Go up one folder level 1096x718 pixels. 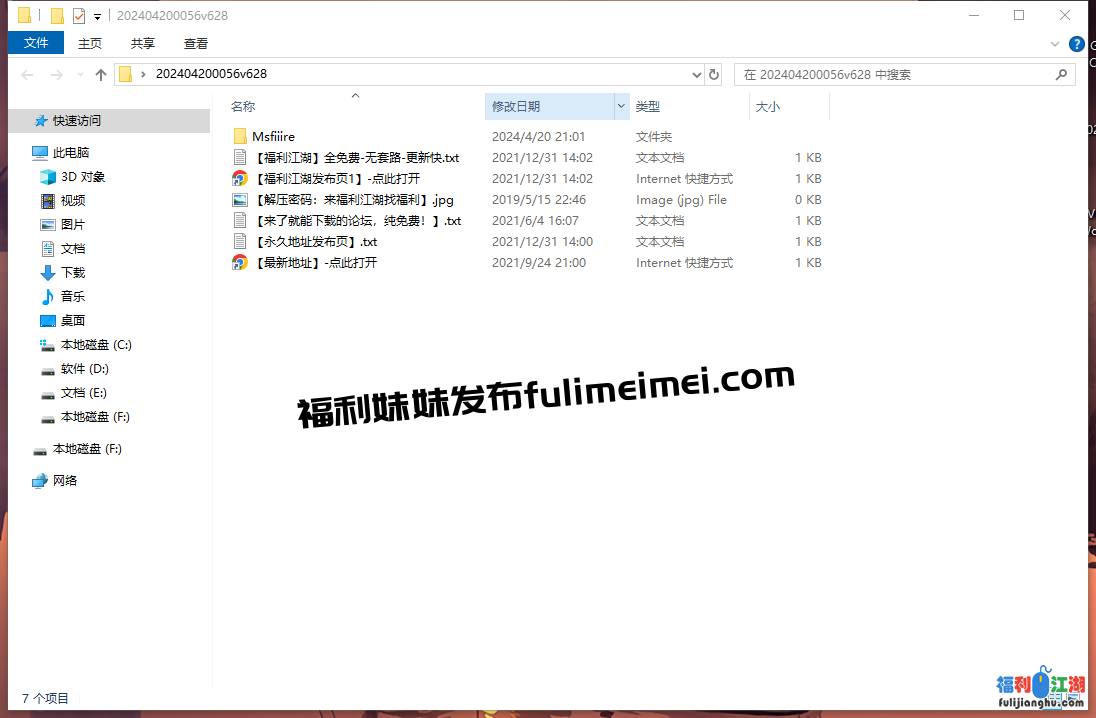click(x=101, y=74)
